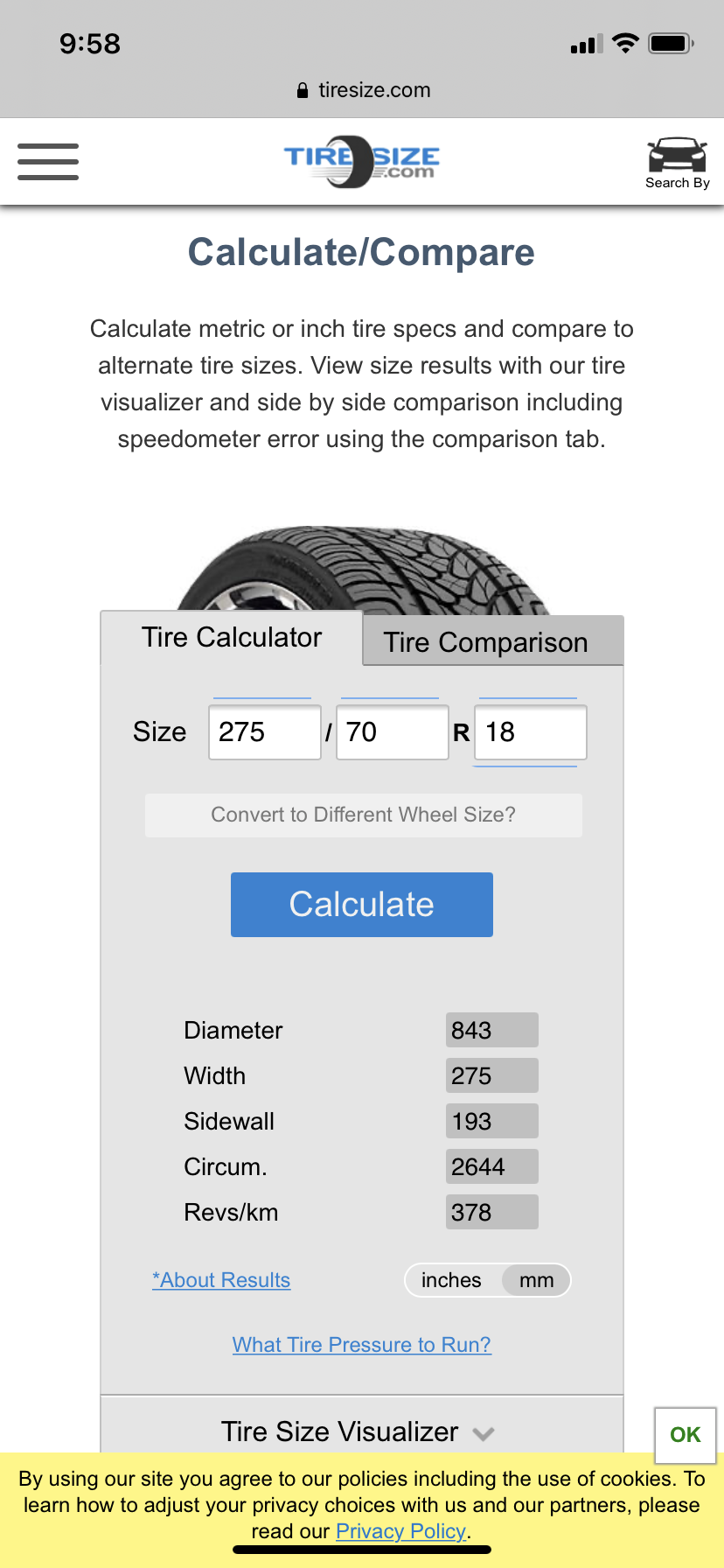
Task: Switch units to inches
Action: coord(451,1280)
